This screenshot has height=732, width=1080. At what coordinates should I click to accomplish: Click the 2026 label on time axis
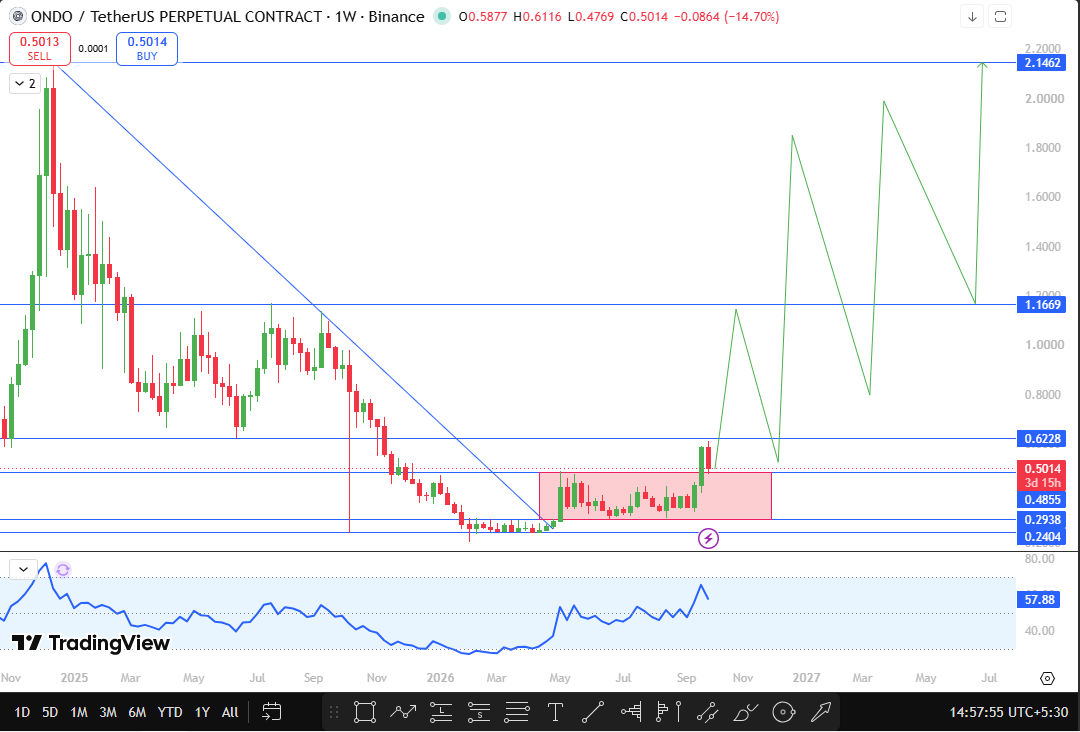click(439, 678)
